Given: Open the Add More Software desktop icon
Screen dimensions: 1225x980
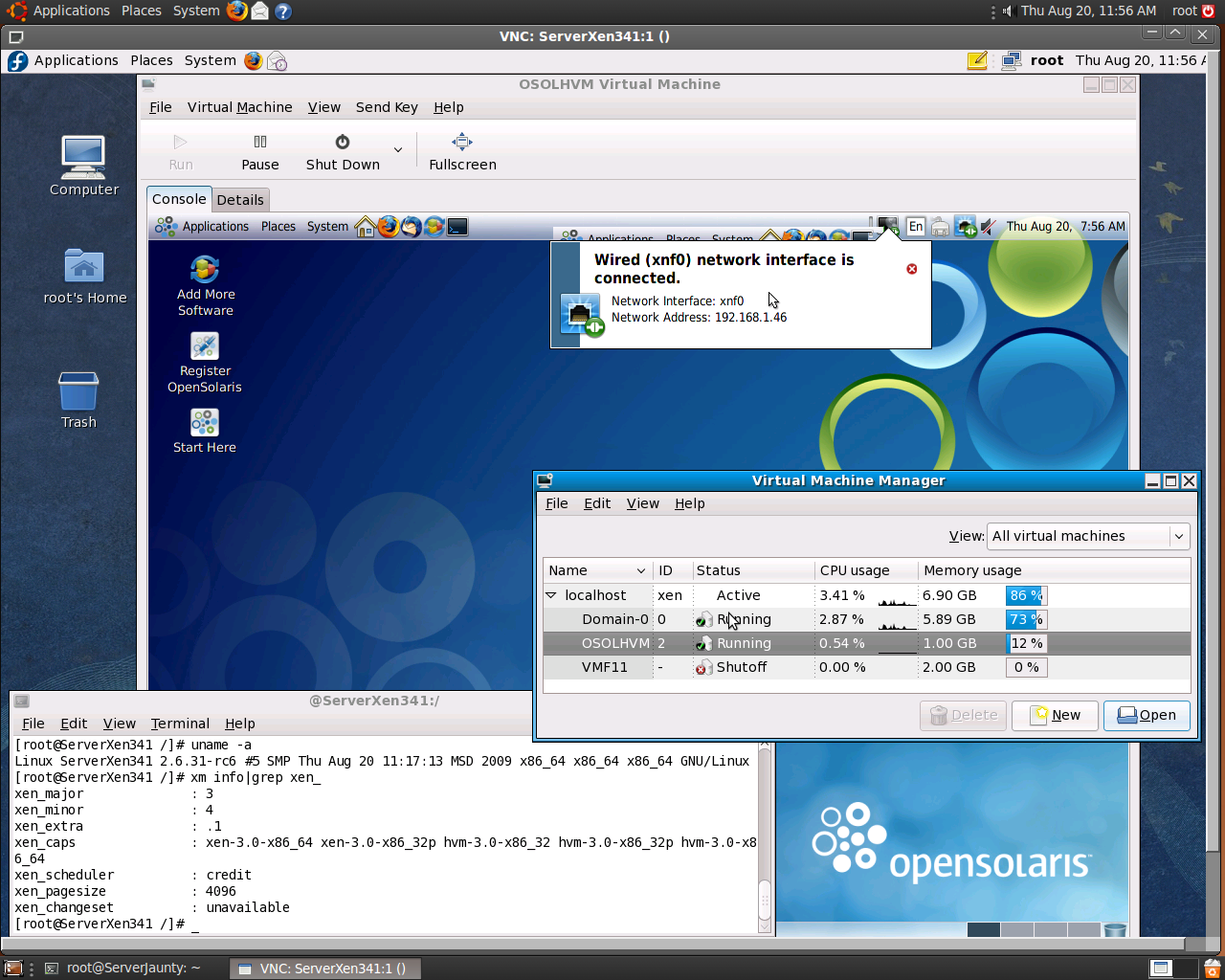Looking at the screenshot, I should point(206,286).
